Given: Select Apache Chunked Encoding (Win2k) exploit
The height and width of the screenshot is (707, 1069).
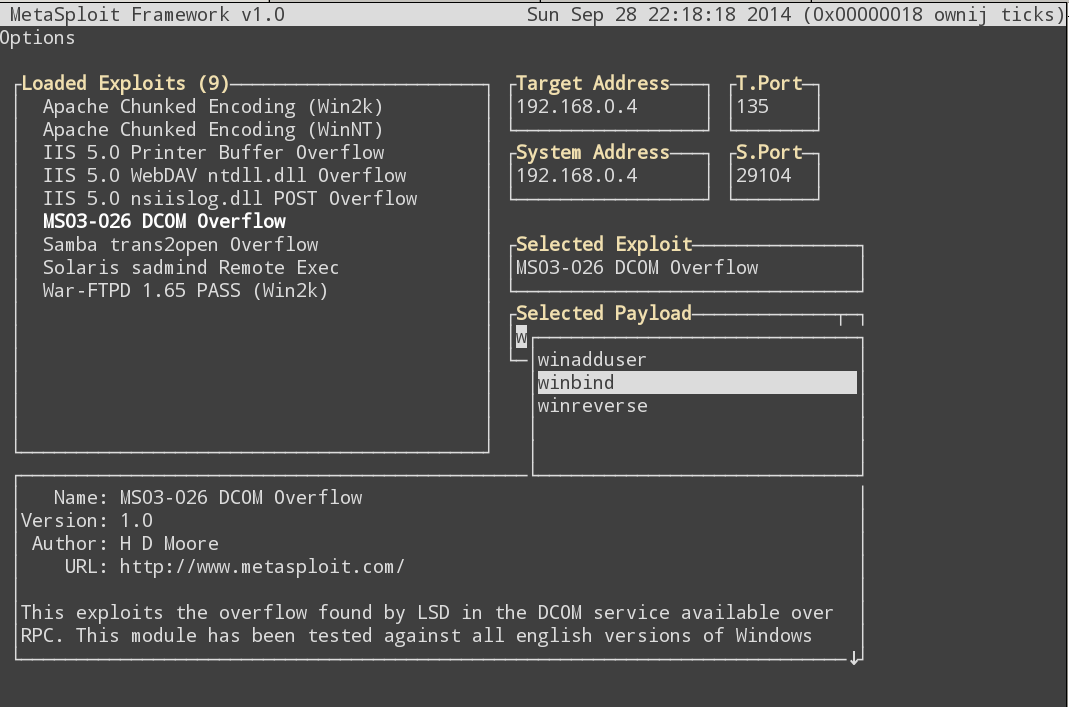Looking at the screenshot, I should (213, 107).
